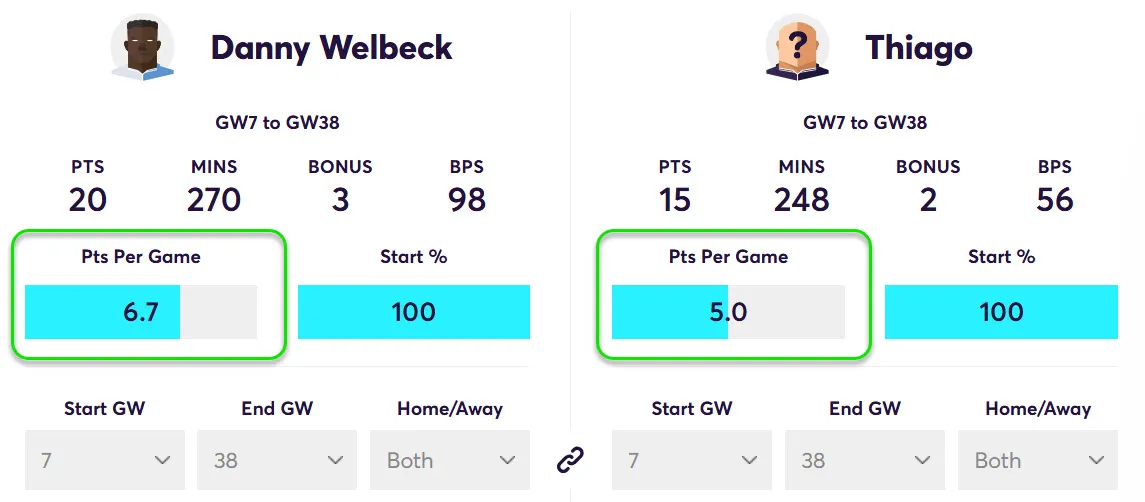This screenshot has width=1145, height=502.
Task: Click Thiago's Start % bar
Action: click(x=1001, y=312)
